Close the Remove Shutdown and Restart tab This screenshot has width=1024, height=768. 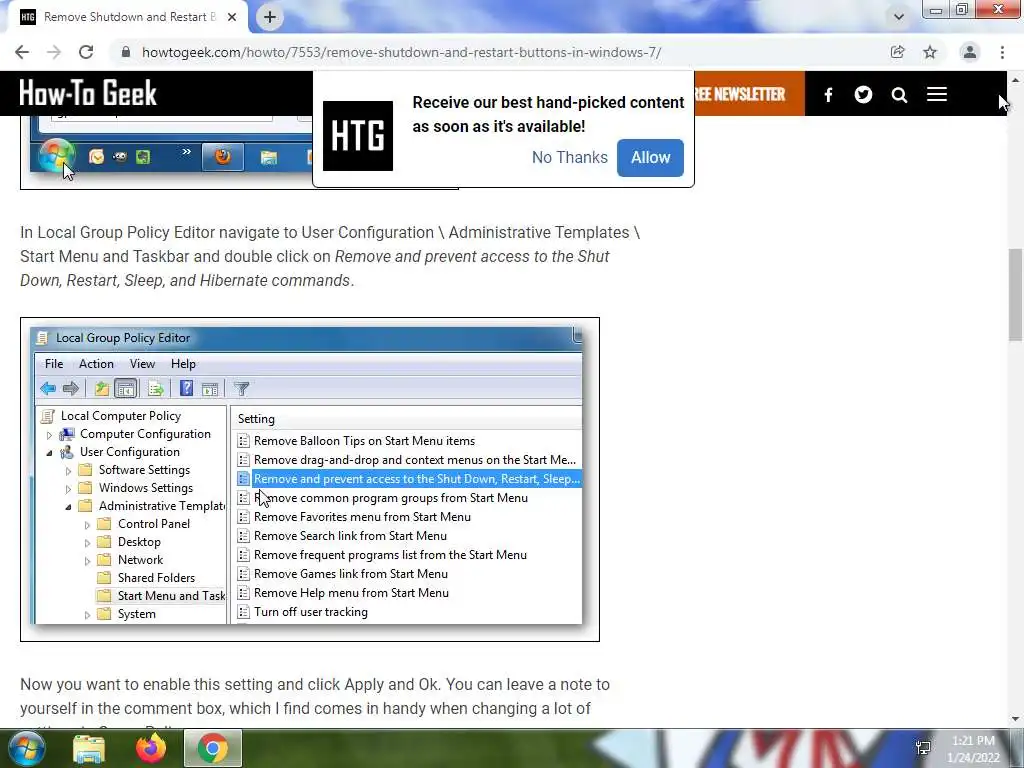pyautogui.click(x=232, y=18)
